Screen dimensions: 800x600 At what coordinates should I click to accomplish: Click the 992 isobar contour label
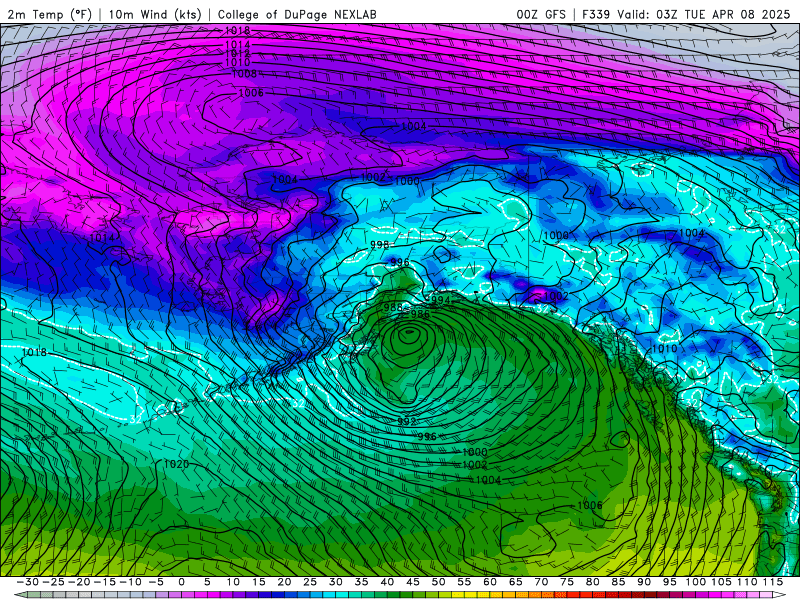point(407,421)
